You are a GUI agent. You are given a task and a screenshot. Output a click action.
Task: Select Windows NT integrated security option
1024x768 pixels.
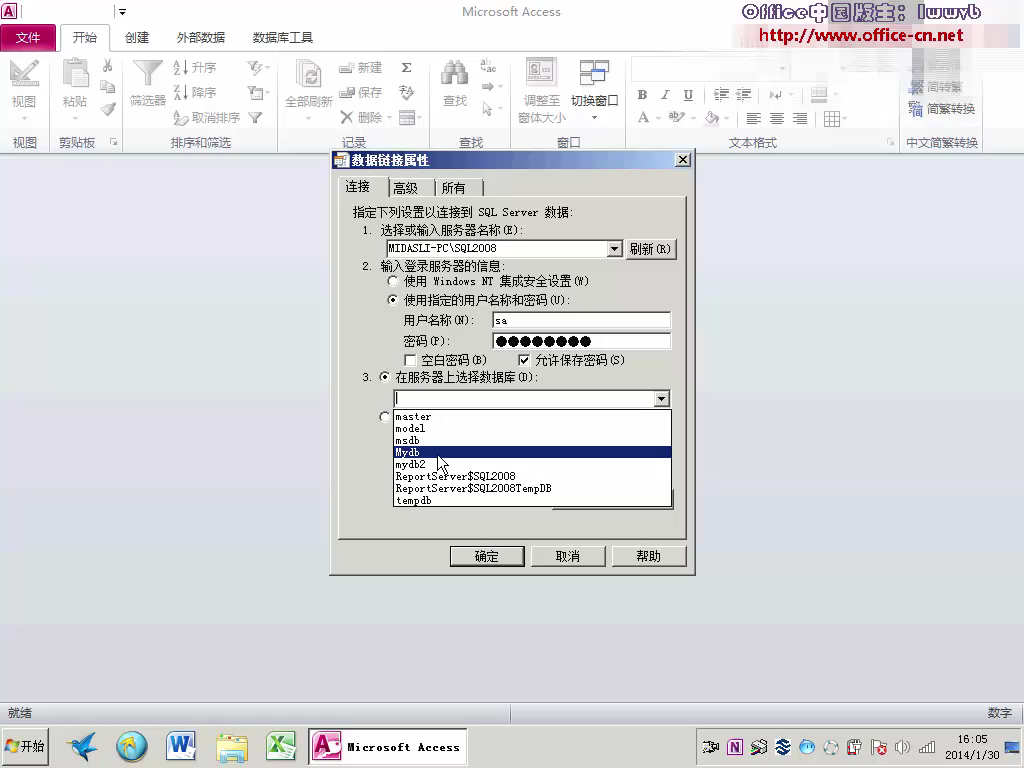coord(392,281)
